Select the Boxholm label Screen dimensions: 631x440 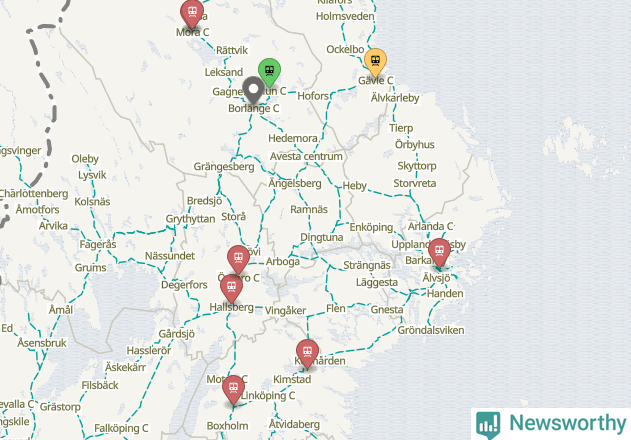click(227, 426)
